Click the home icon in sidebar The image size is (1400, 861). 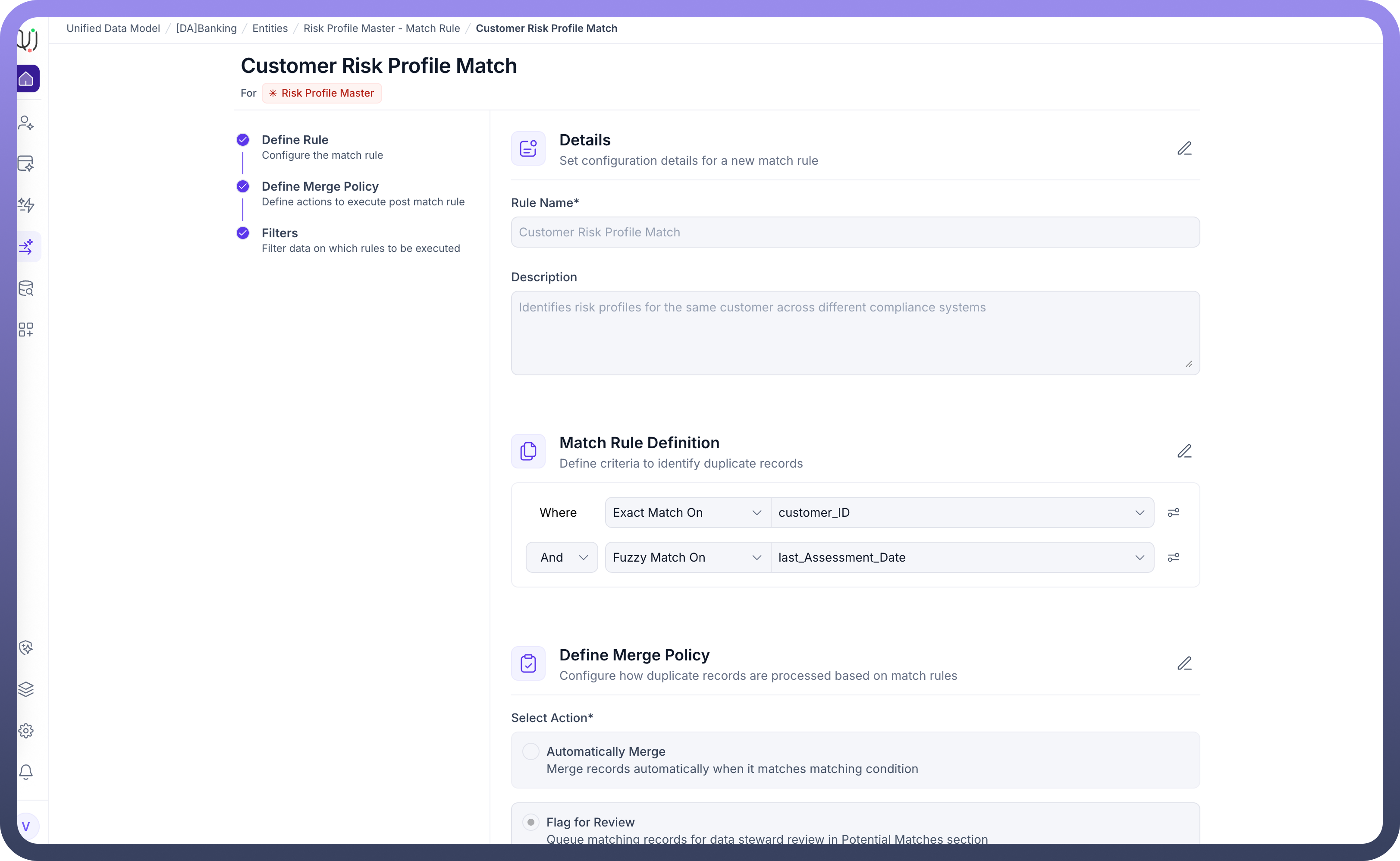[27, 79]
